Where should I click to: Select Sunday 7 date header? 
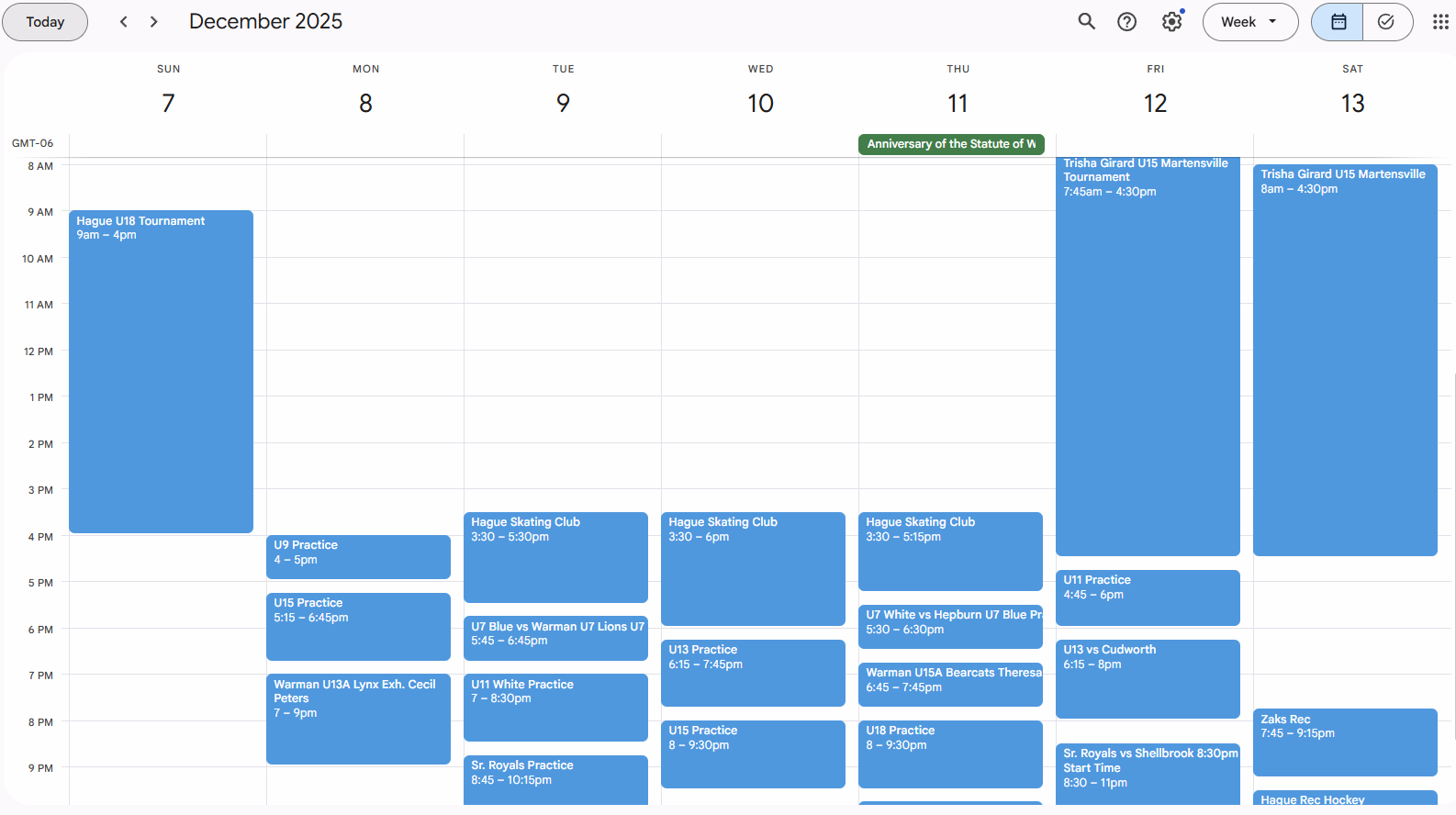click(x=168, y=103)
